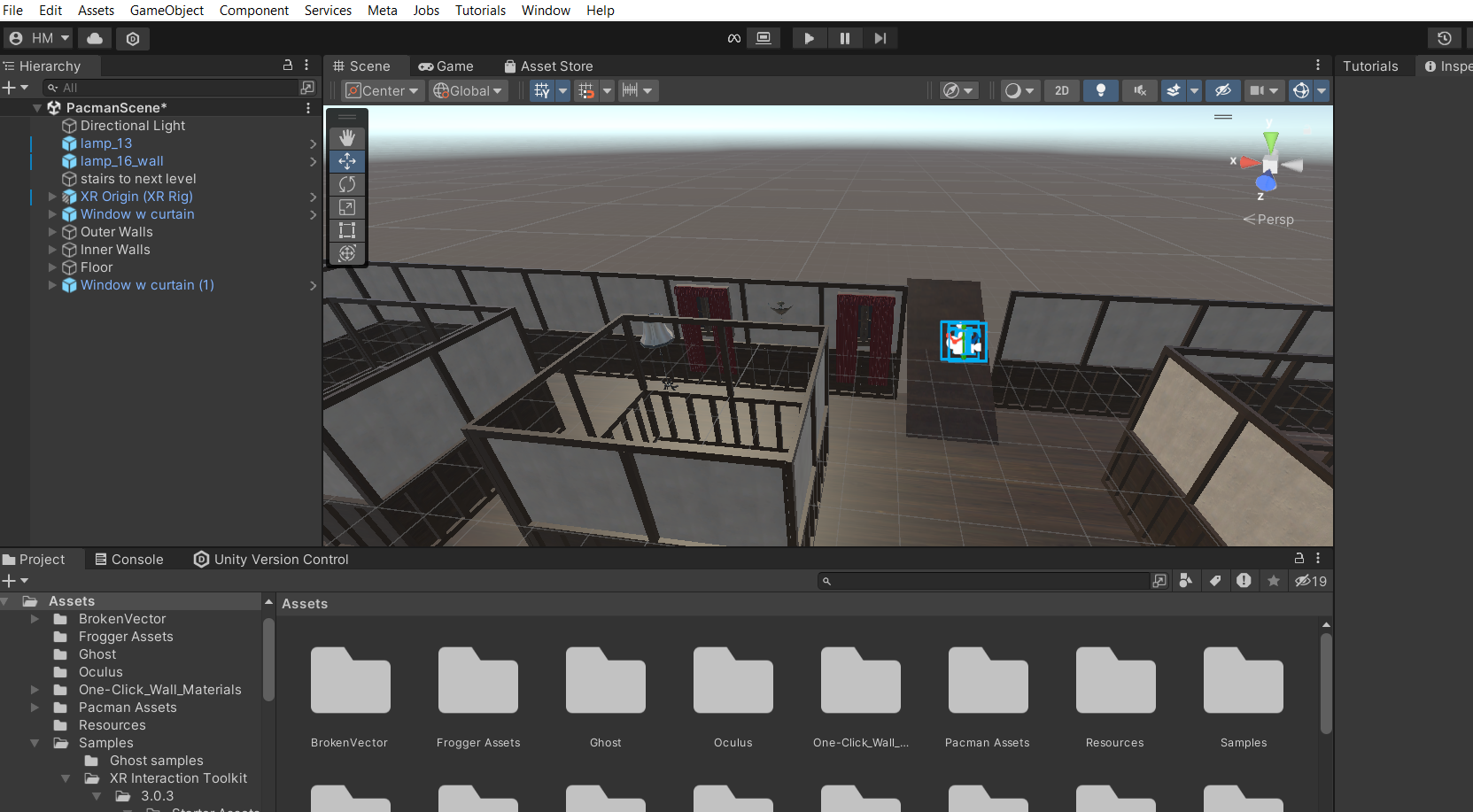
Task: Select the Scale tool
Action: pos(347,207)
